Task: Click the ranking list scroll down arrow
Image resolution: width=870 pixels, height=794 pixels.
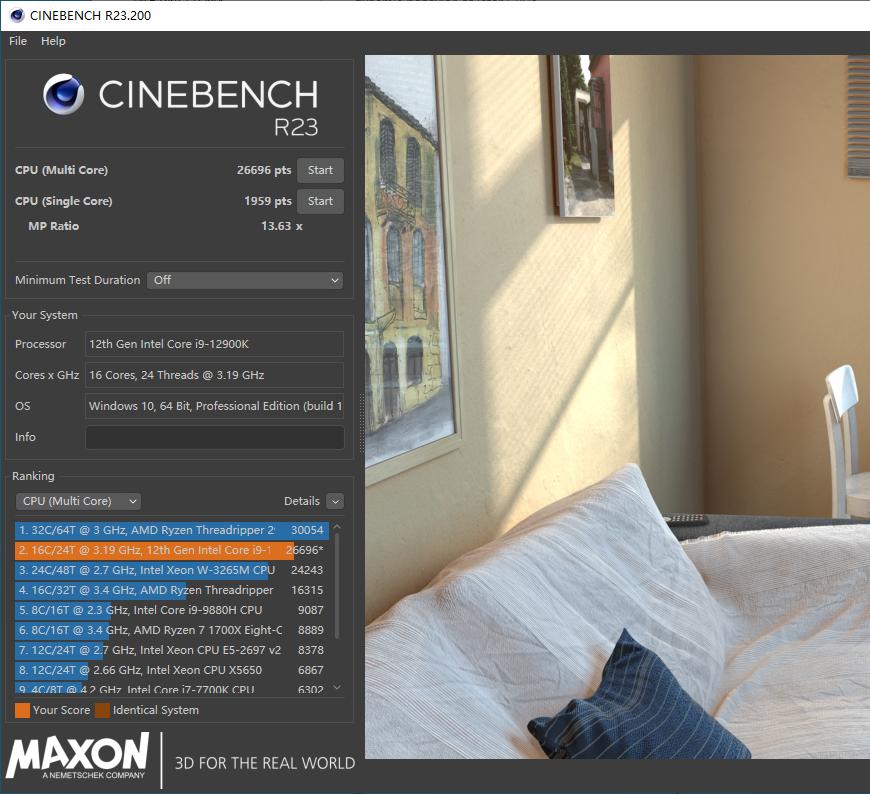Action: (x=337, y=687)
